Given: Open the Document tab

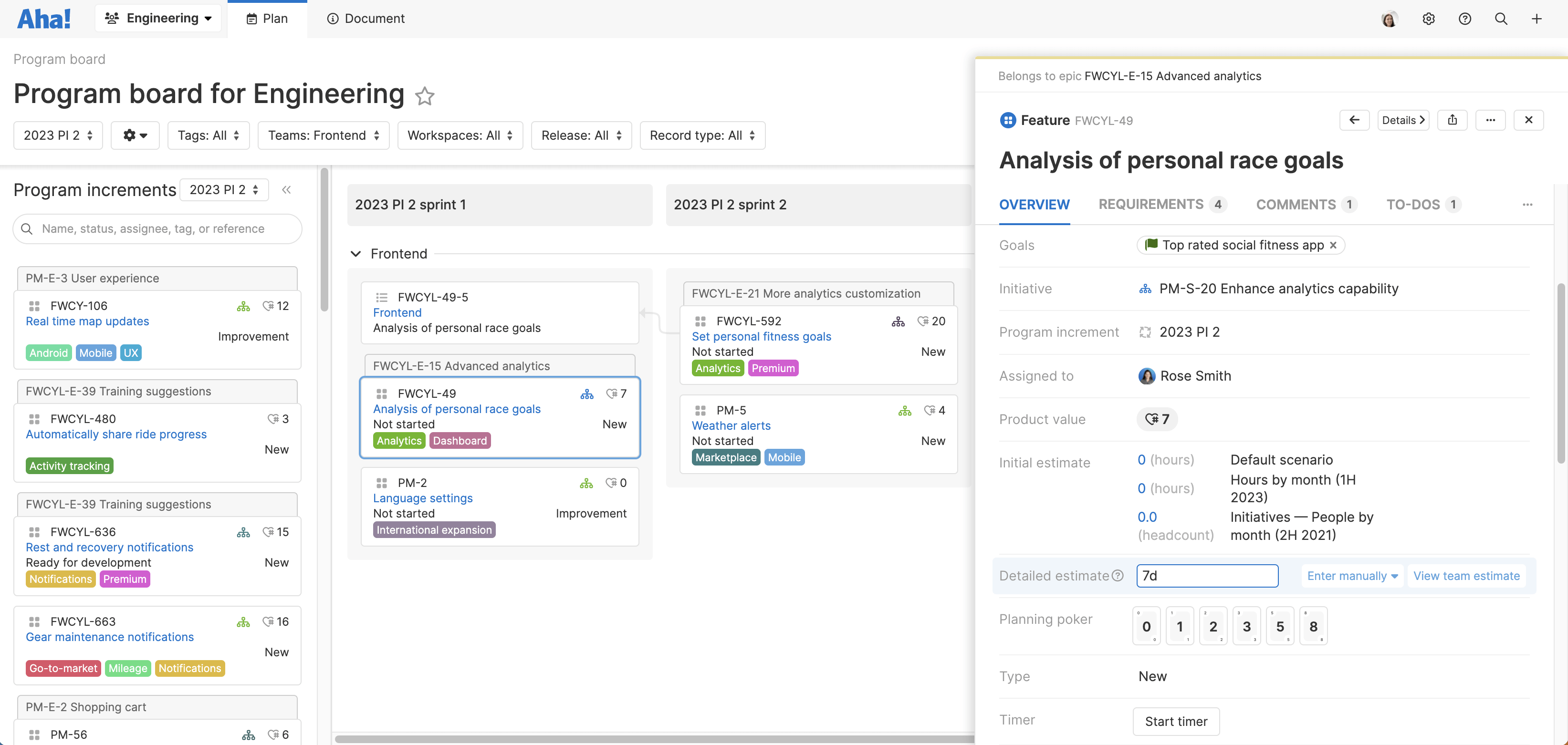Looking at the screenshot, I should pyautogui.click(x=365, y=19).
